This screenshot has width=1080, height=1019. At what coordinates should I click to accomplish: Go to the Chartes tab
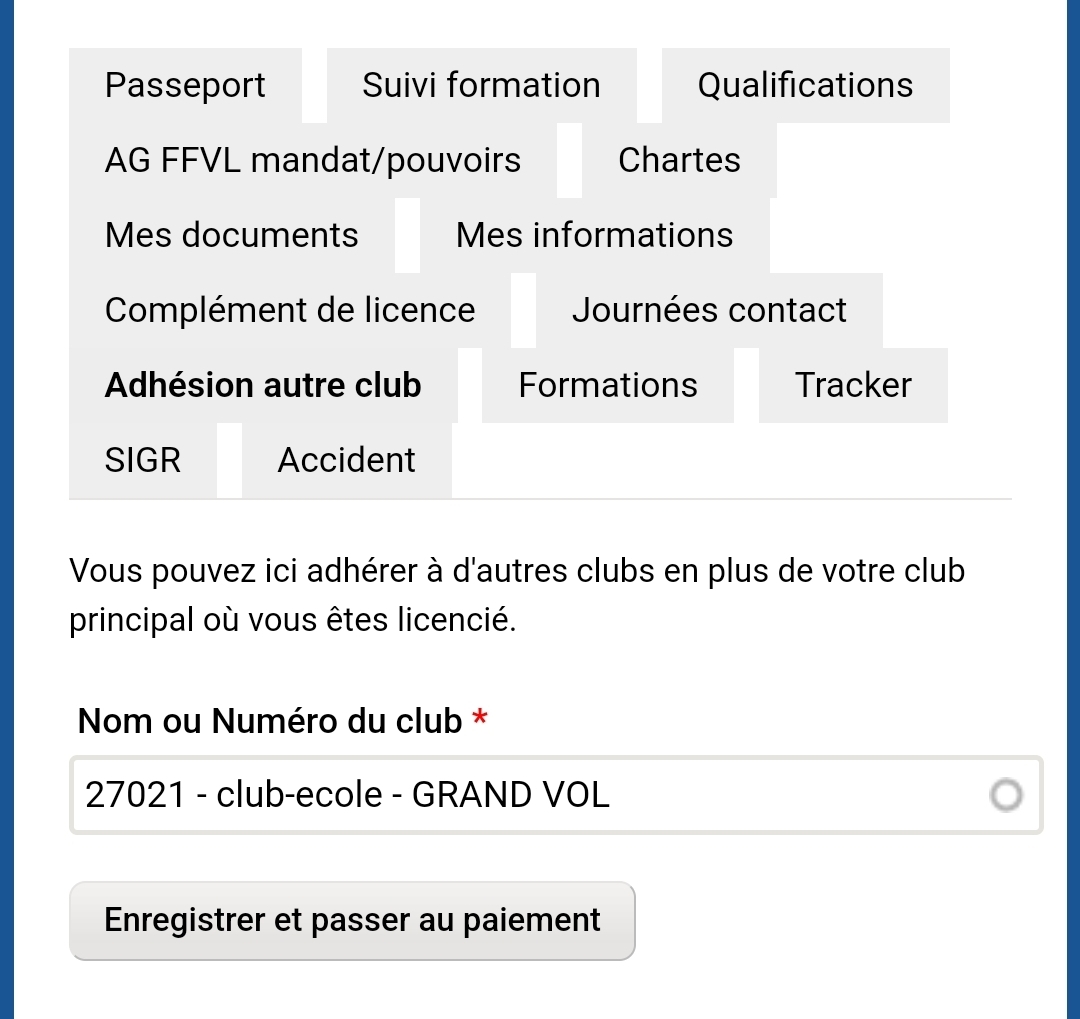[679, 160]
